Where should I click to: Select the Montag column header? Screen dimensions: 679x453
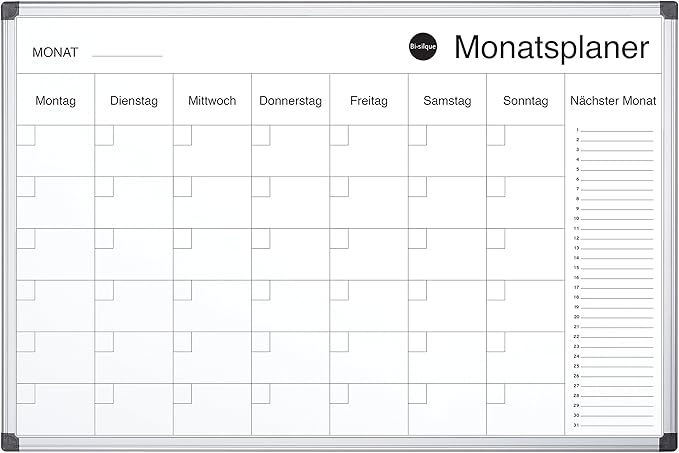[55, 101]
